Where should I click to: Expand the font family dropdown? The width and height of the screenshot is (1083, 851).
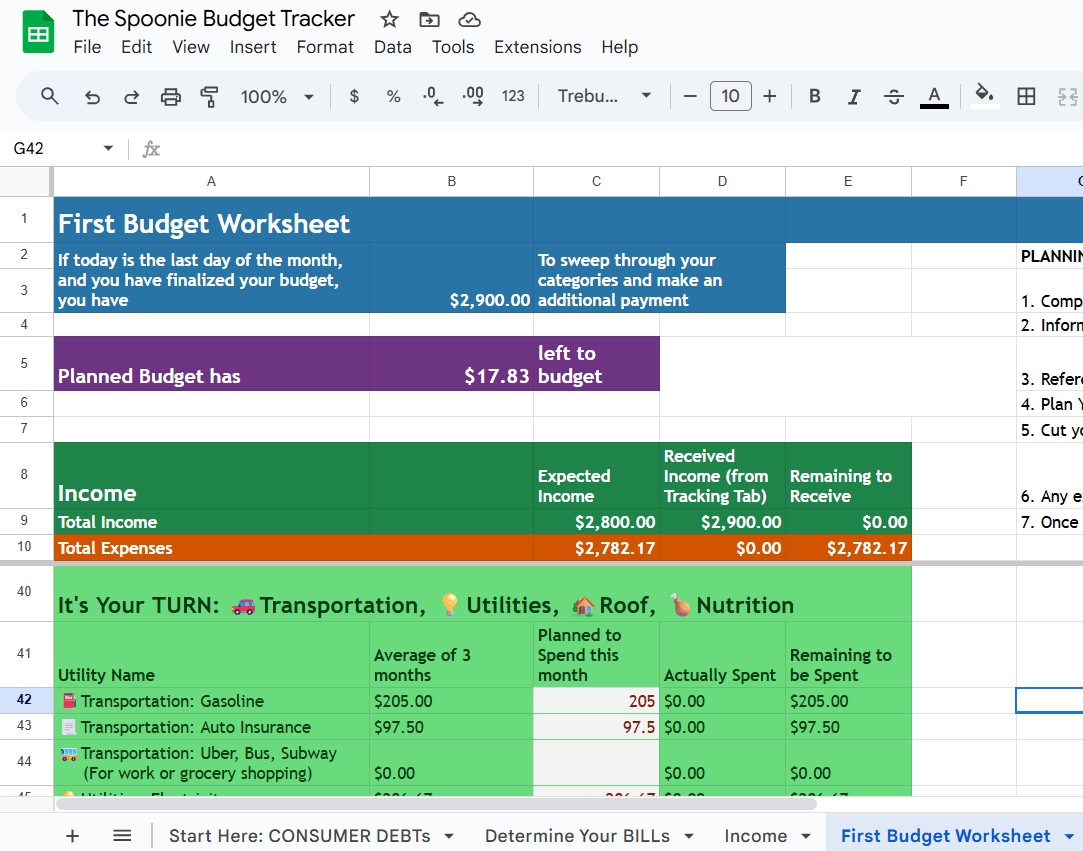(604, 96)
